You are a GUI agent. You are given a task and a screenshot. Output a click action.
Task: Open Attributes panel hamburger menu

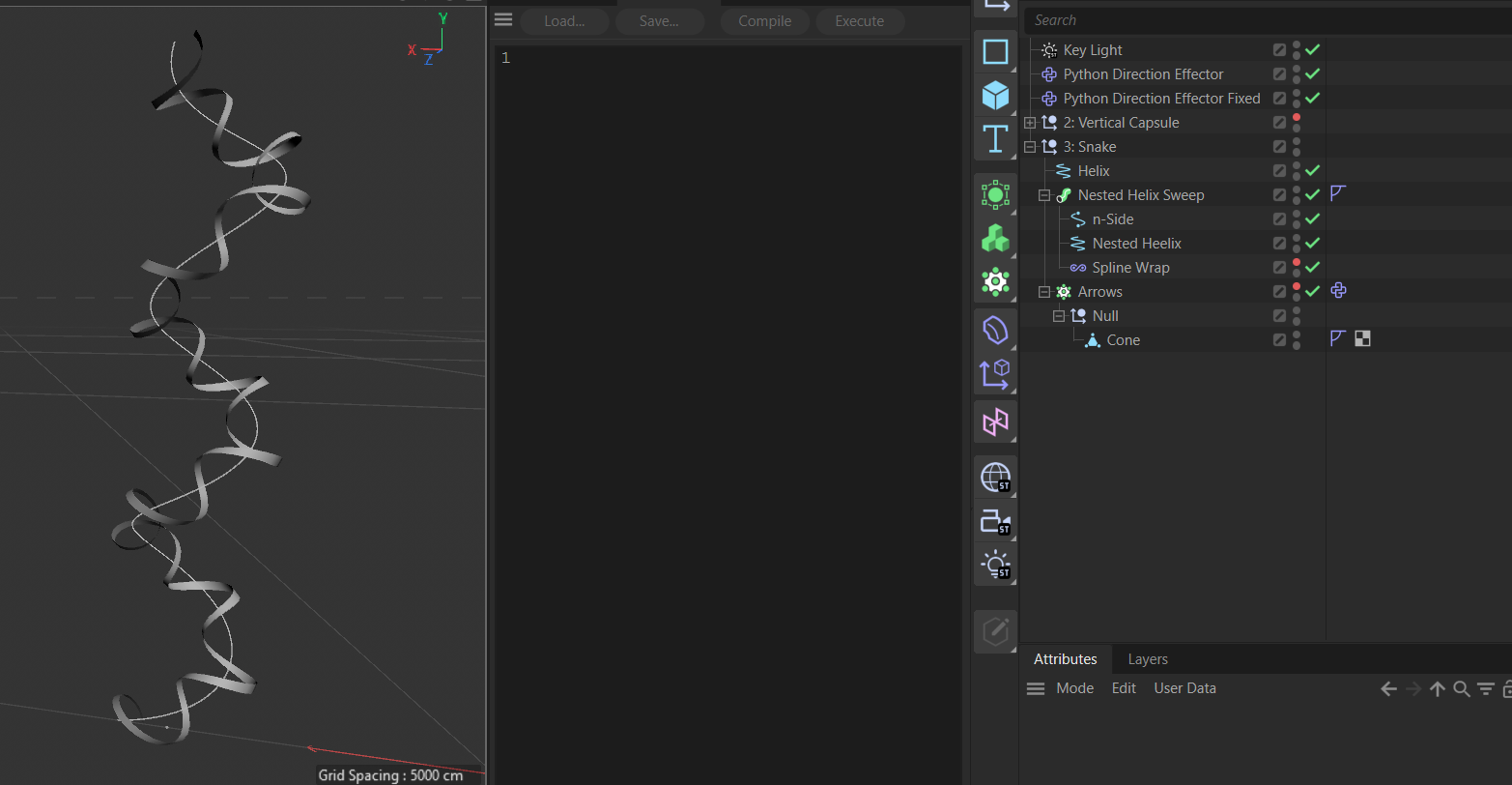(x=1036, y=688)
